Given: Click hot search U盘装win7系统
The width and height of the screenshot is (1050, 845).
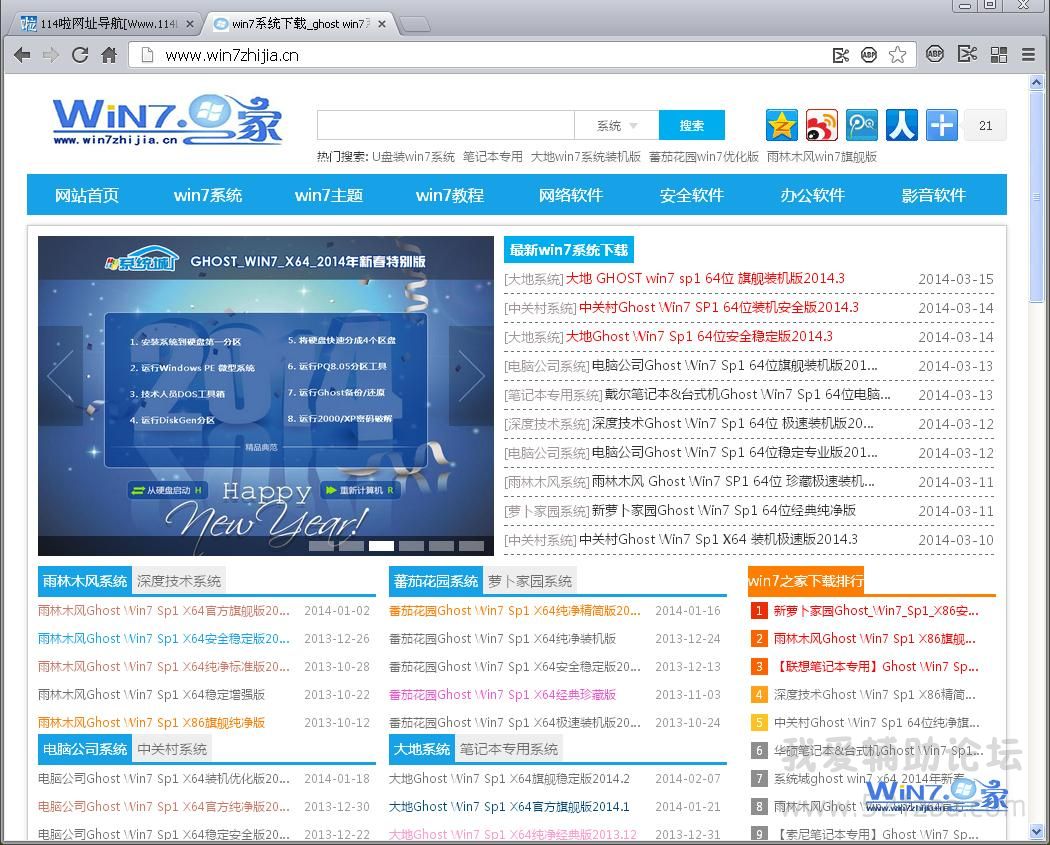Looking at the screenshot, I should 413,157.
